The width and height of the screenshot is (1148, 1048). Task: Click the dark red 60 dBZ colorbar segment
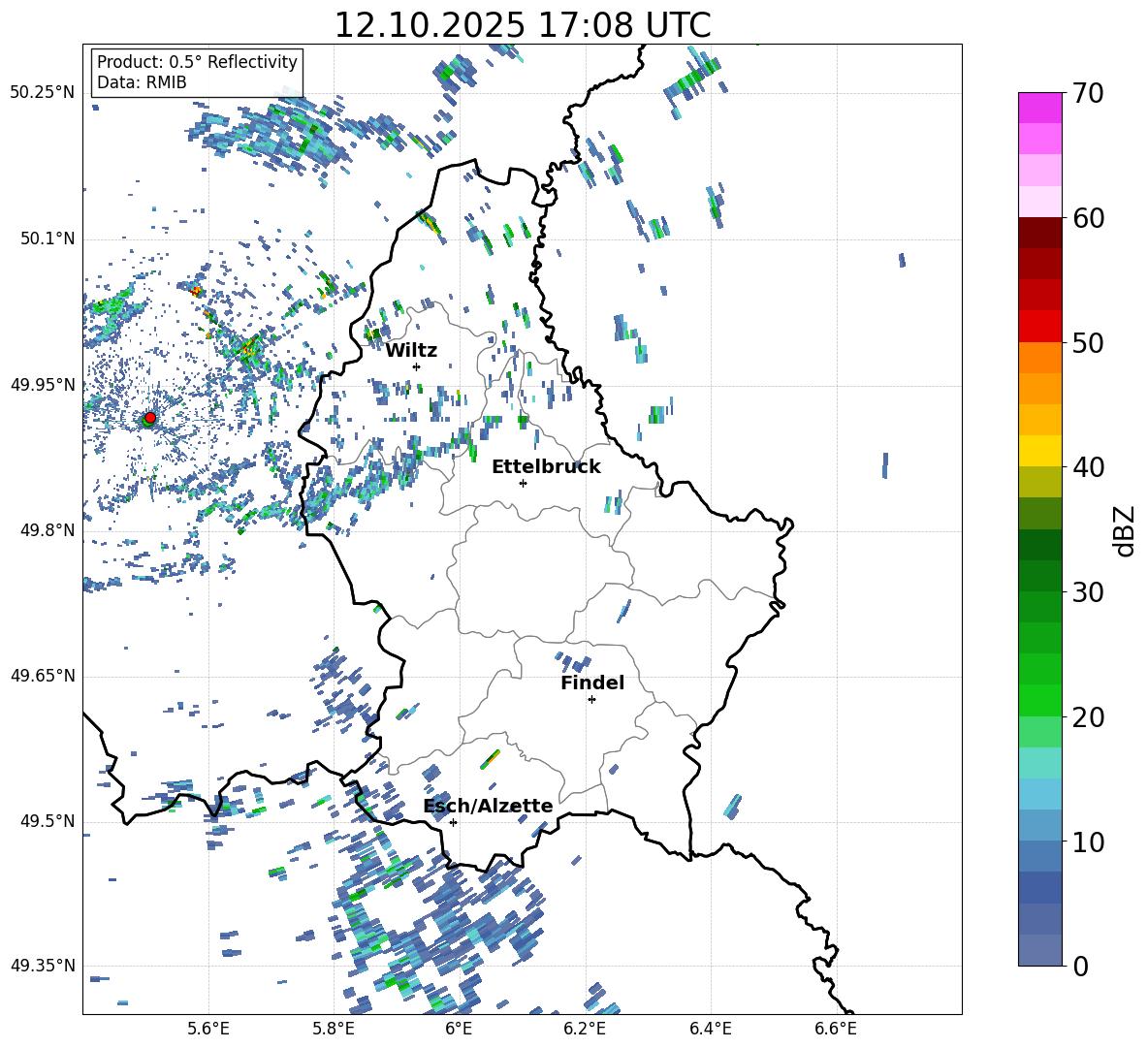(1039, 232)
